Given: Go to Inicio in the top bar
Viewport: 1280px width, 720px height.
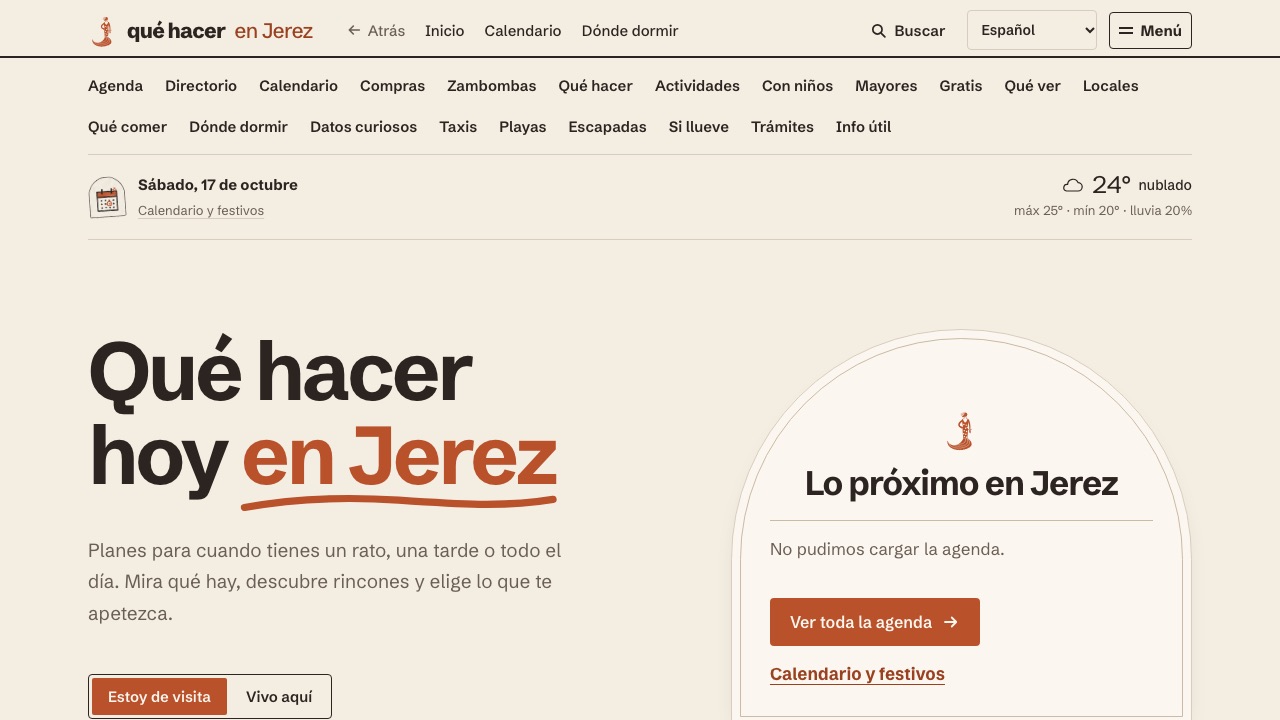Looking at the screenshot, I should (x=444, y=31).
